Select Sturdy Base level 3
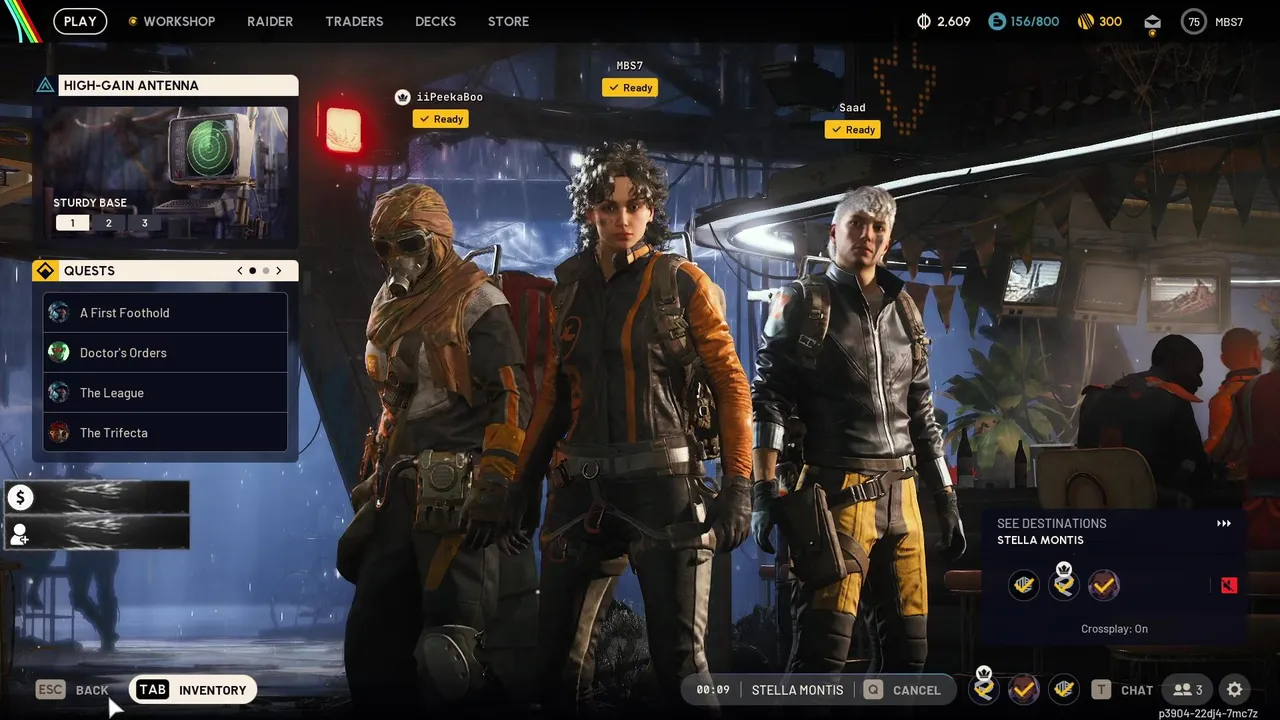1280x720 pixels. click(x=144, y=223)
